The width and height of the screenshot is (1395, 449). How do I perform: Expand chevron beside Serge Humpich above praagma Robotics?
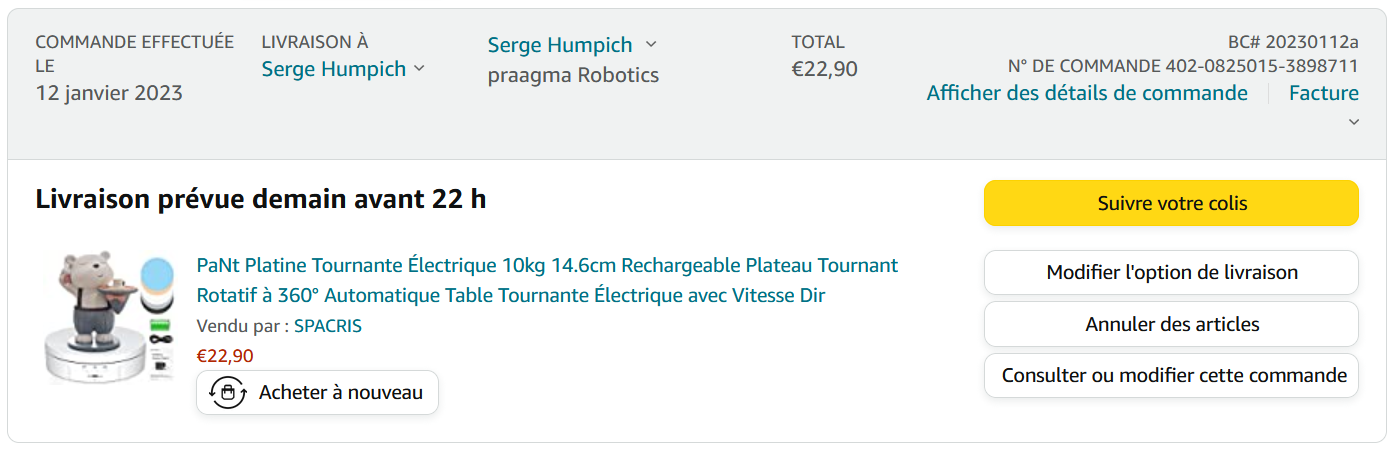tap(651, 44)
